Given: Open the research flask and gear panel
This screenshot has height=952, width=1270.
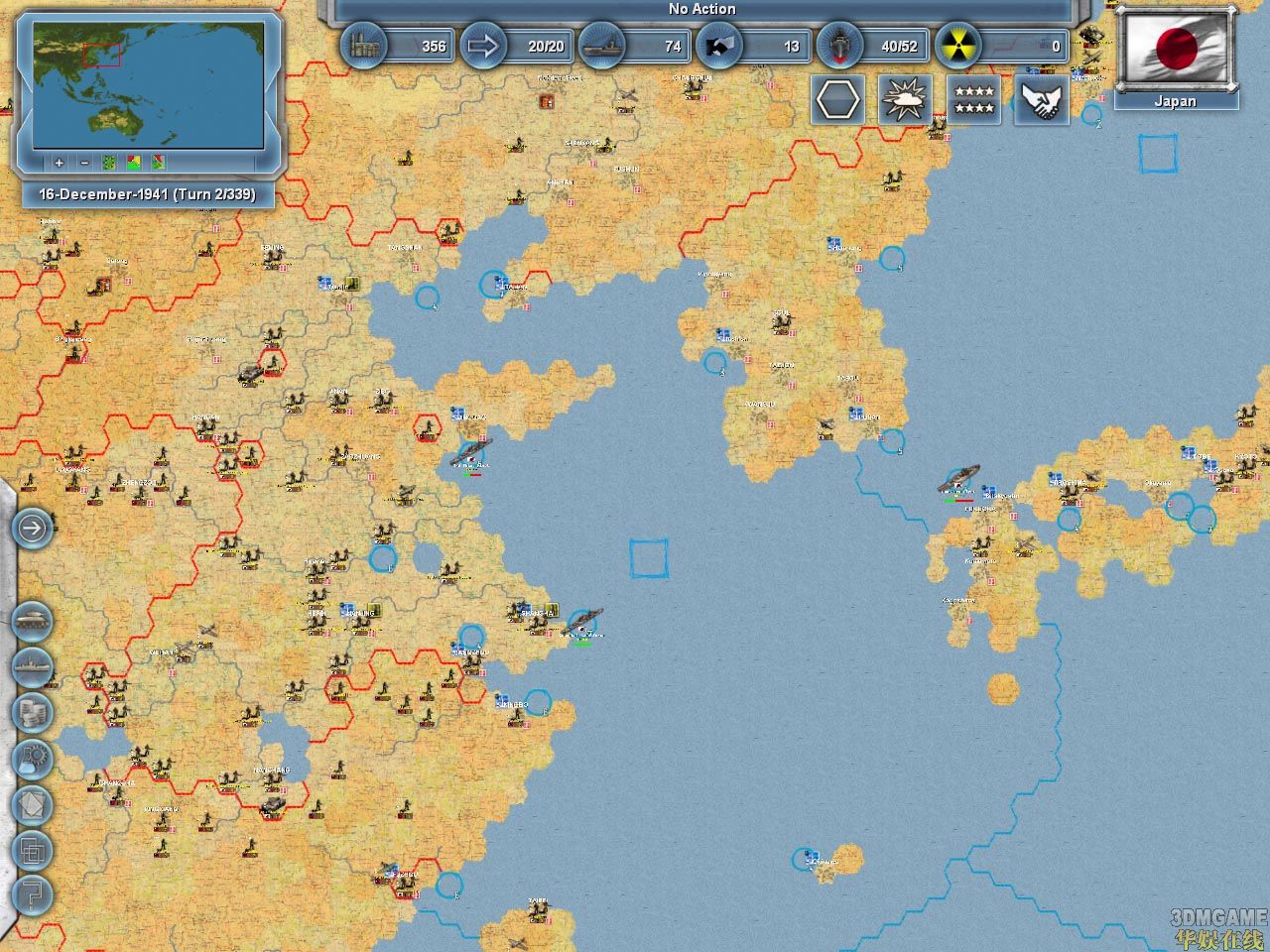Looking at the screenshot, I should [32, 759].
